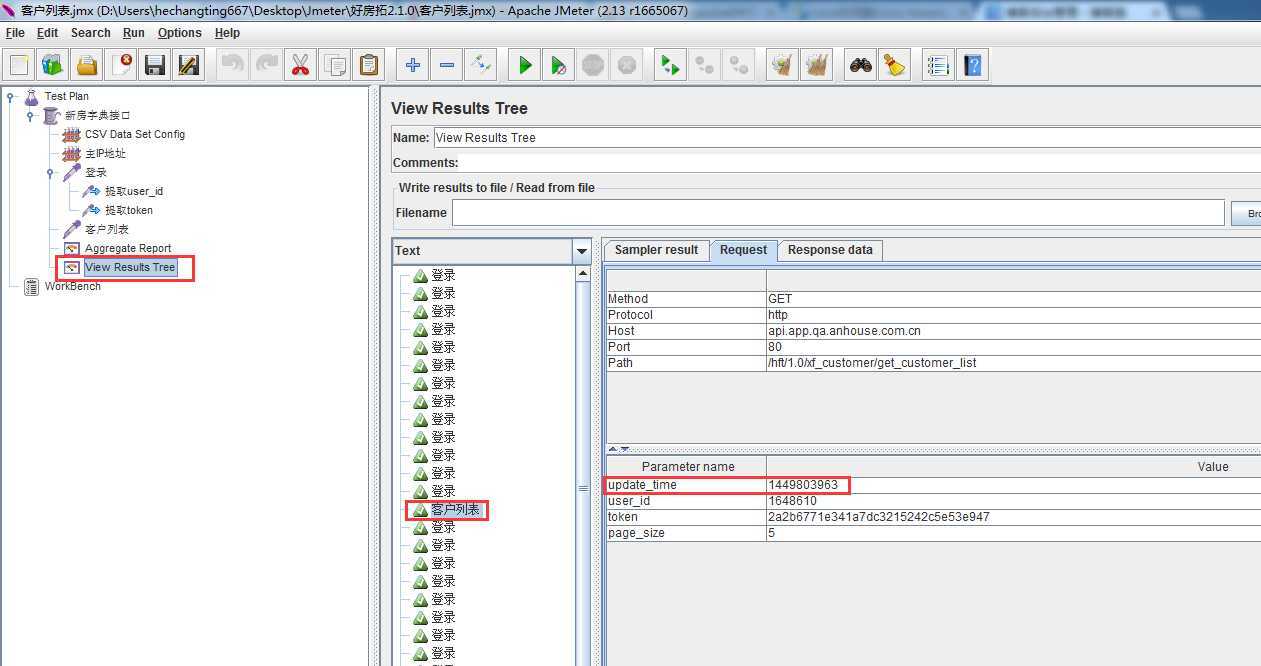Click the Open file toolbar icon
The height and width of the screenshot is (666, 1261).
pyautogui.click(x=87, y=65)
